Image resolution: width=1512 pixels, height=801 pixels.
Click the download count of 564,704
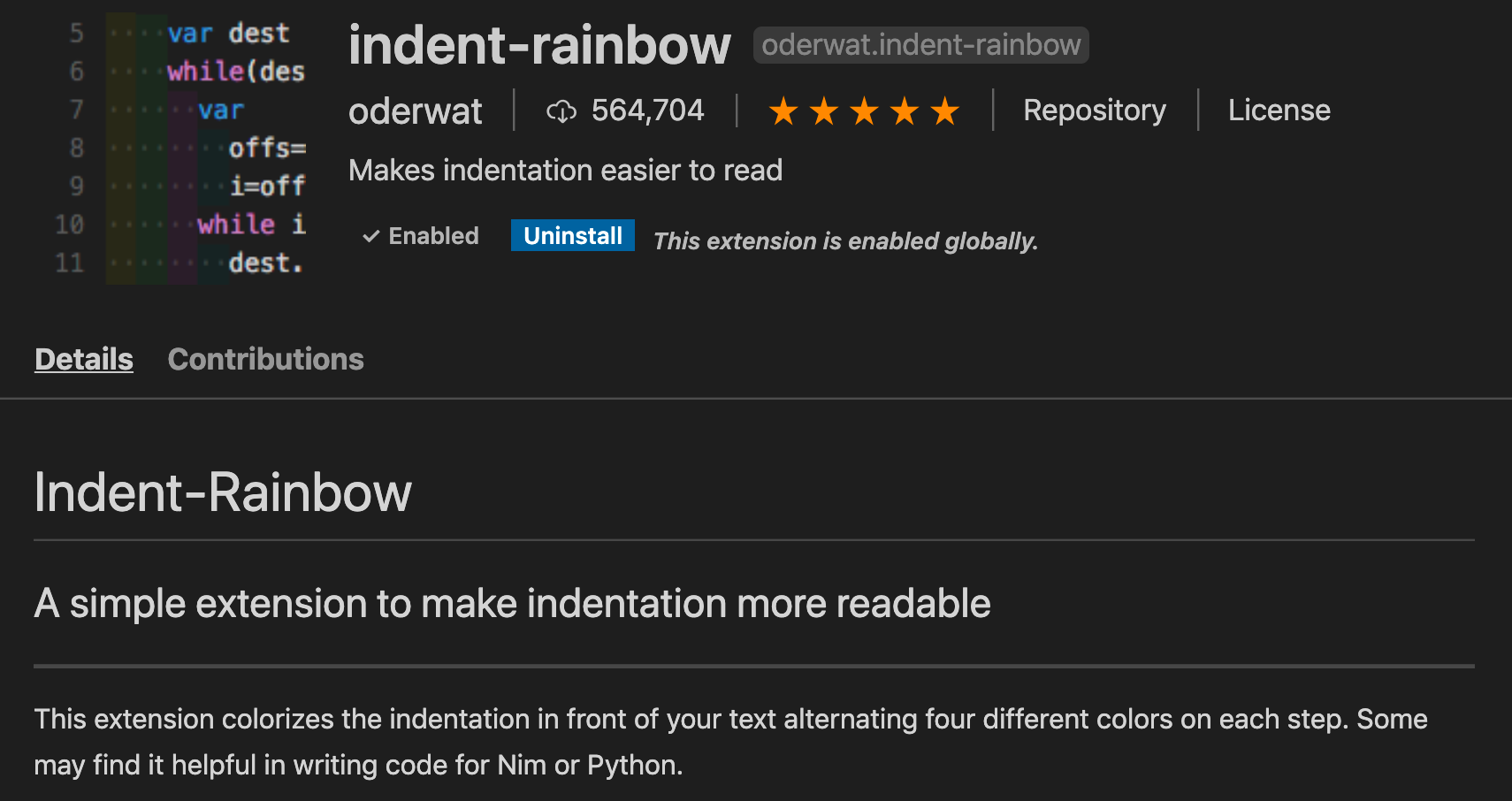point(646,111)
